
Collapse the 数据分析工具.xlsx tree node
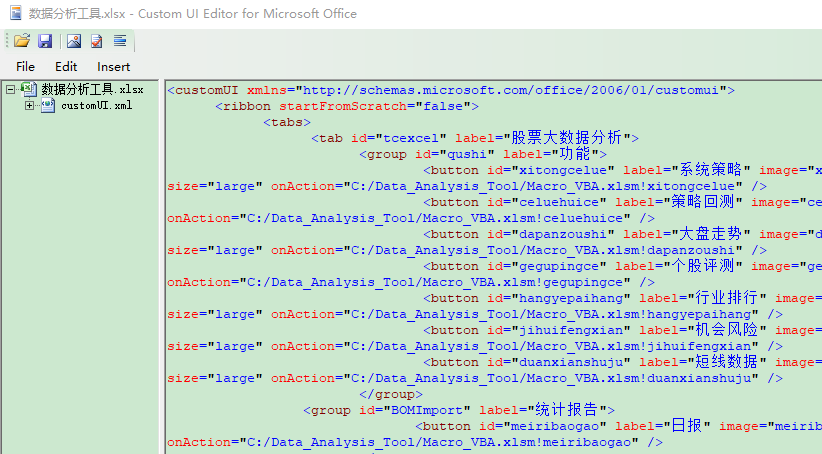tap(10, 90)
